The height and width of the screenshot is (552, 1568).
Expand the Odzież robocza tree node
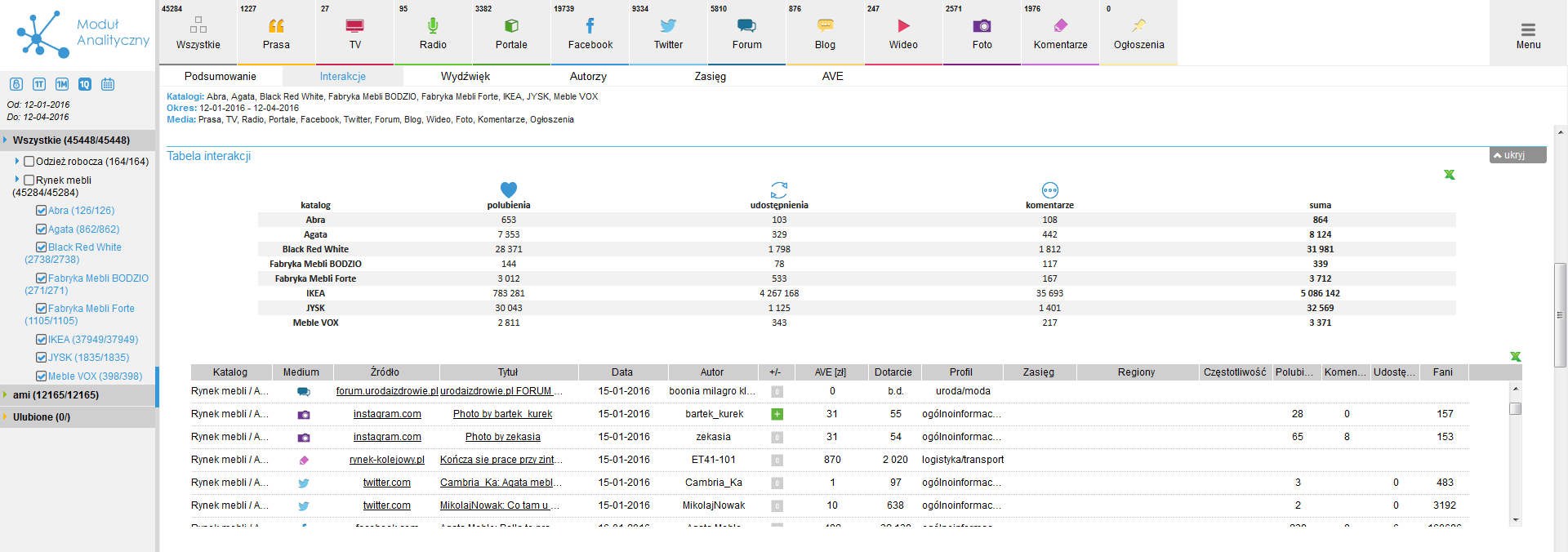coord(17,162)
